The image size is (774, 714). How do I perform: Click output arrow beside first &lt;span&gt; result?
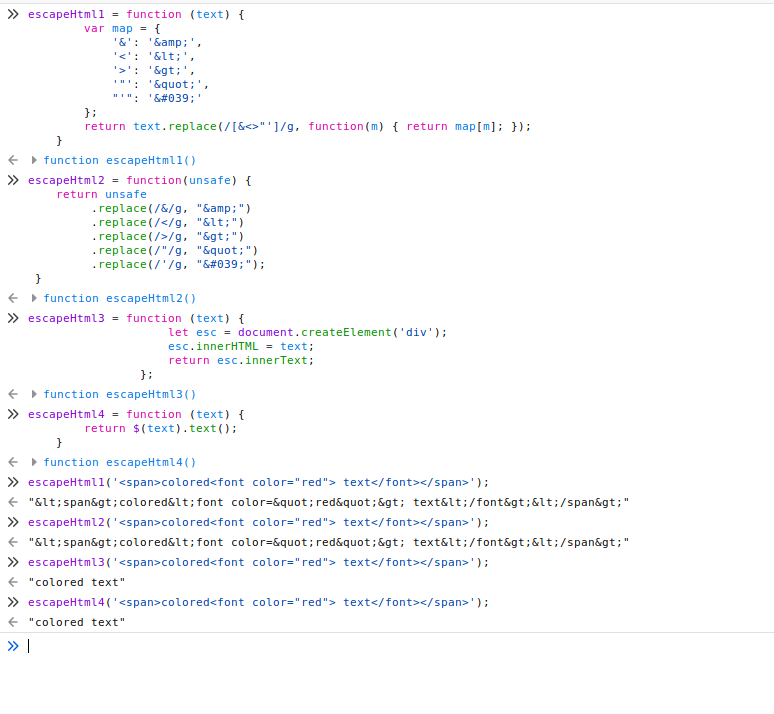pyautogui.click(x=13, y=502)
